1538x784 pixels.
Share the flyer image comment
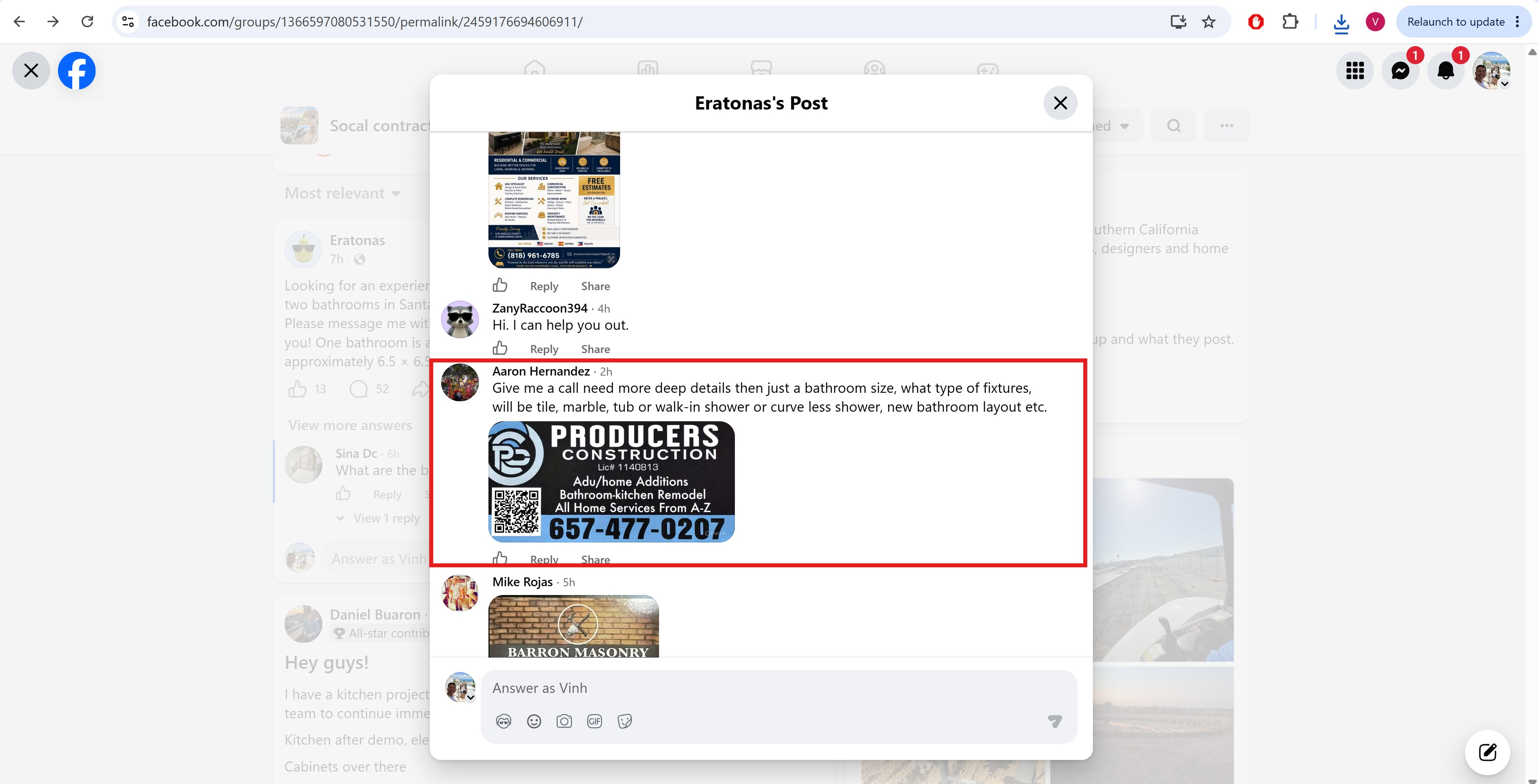tap(595, 286)
